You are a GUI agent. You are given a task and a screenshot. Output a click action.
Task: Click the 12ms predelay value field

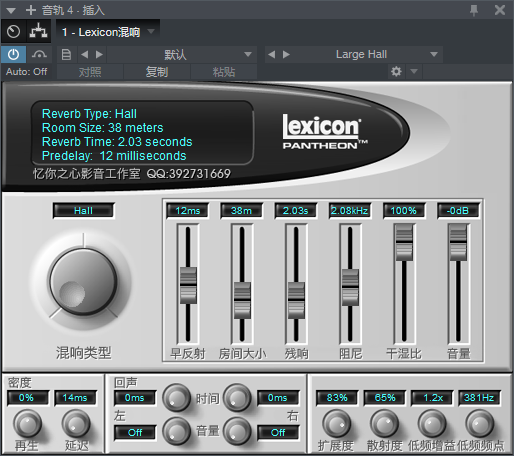coord(188,211)
